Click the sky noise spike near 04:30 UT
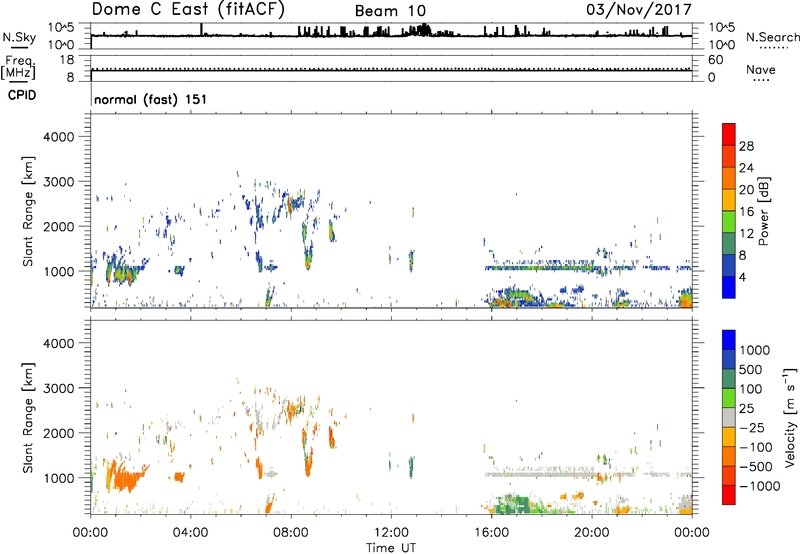 [202, 29]
